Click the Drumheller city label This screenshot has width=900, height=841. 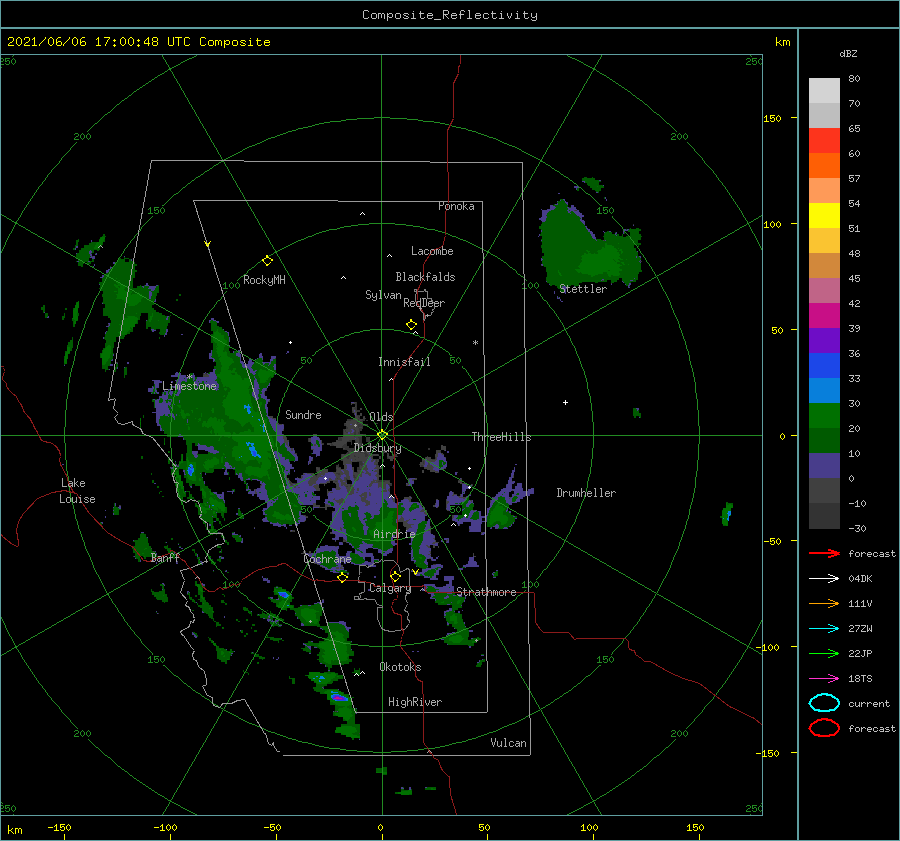586,493
